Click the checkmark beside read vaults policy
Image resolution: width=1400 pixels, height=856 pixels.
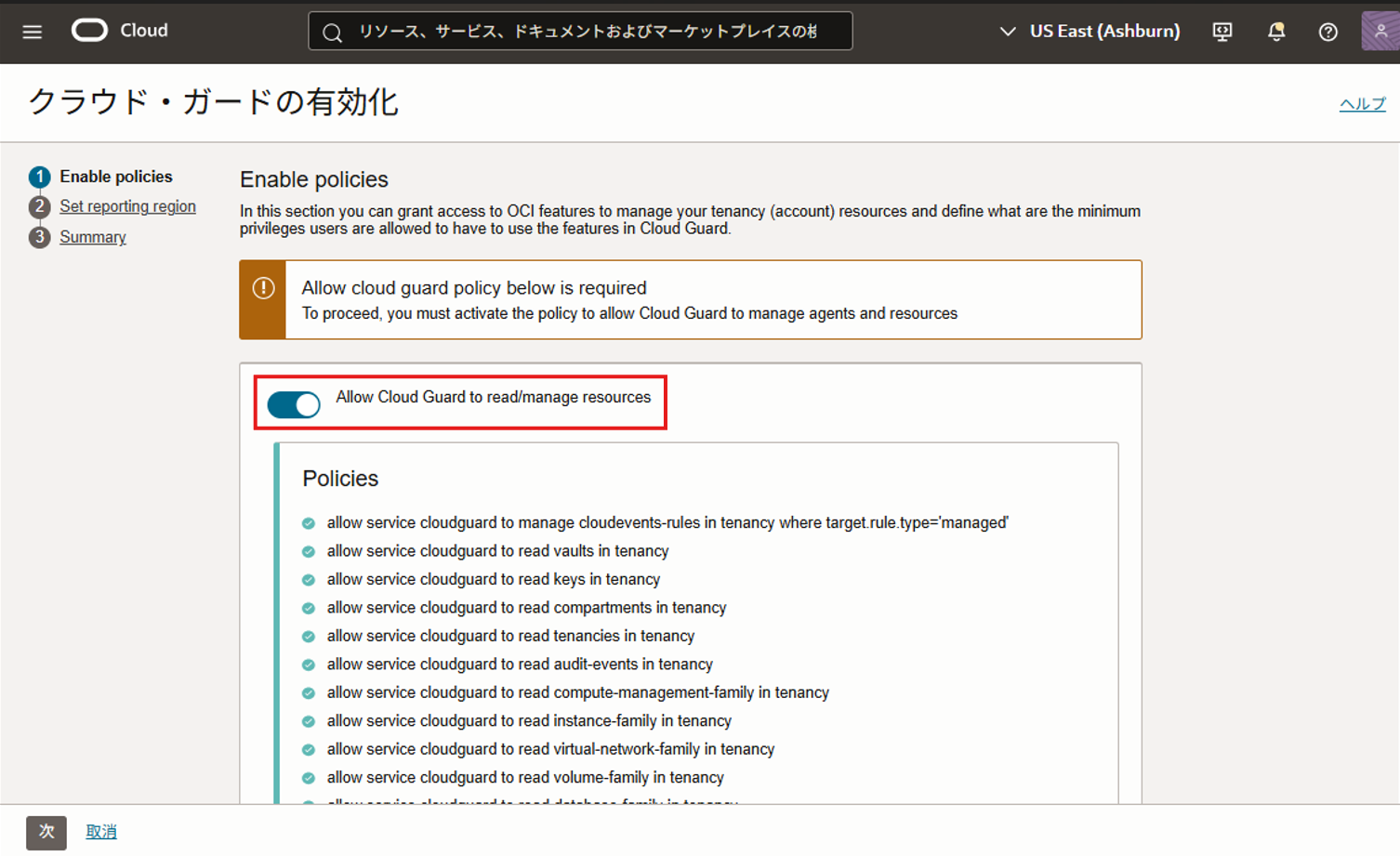pyautogui.click(x=309, y=552)
